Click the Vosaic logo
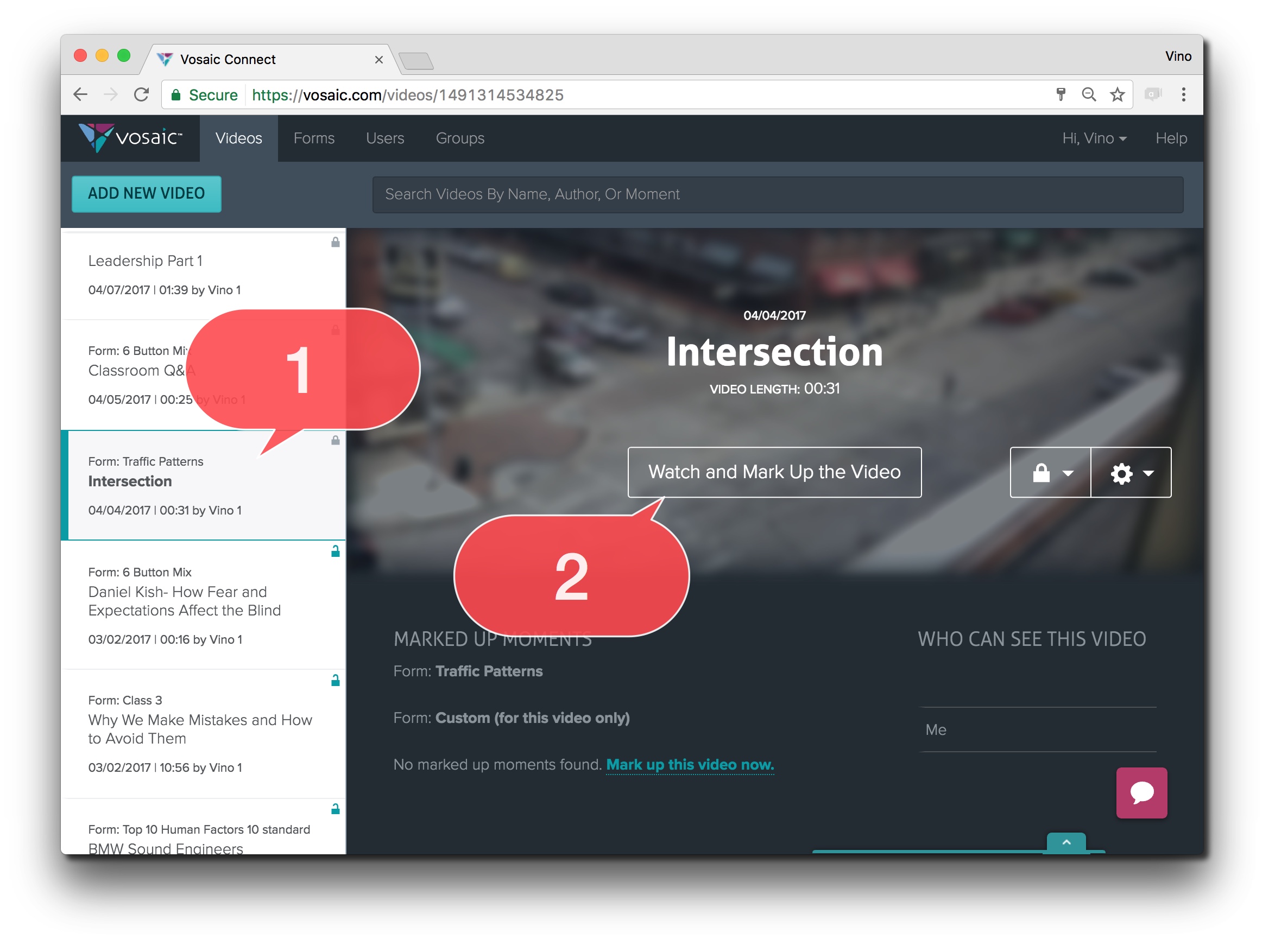The height and width of the screenshot is (952, 1275). tap(130, 138)
